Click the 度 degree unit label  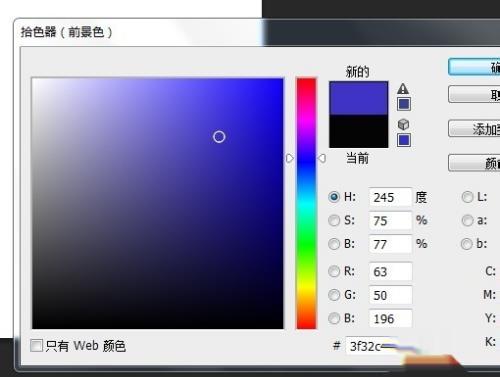(421, 197)
